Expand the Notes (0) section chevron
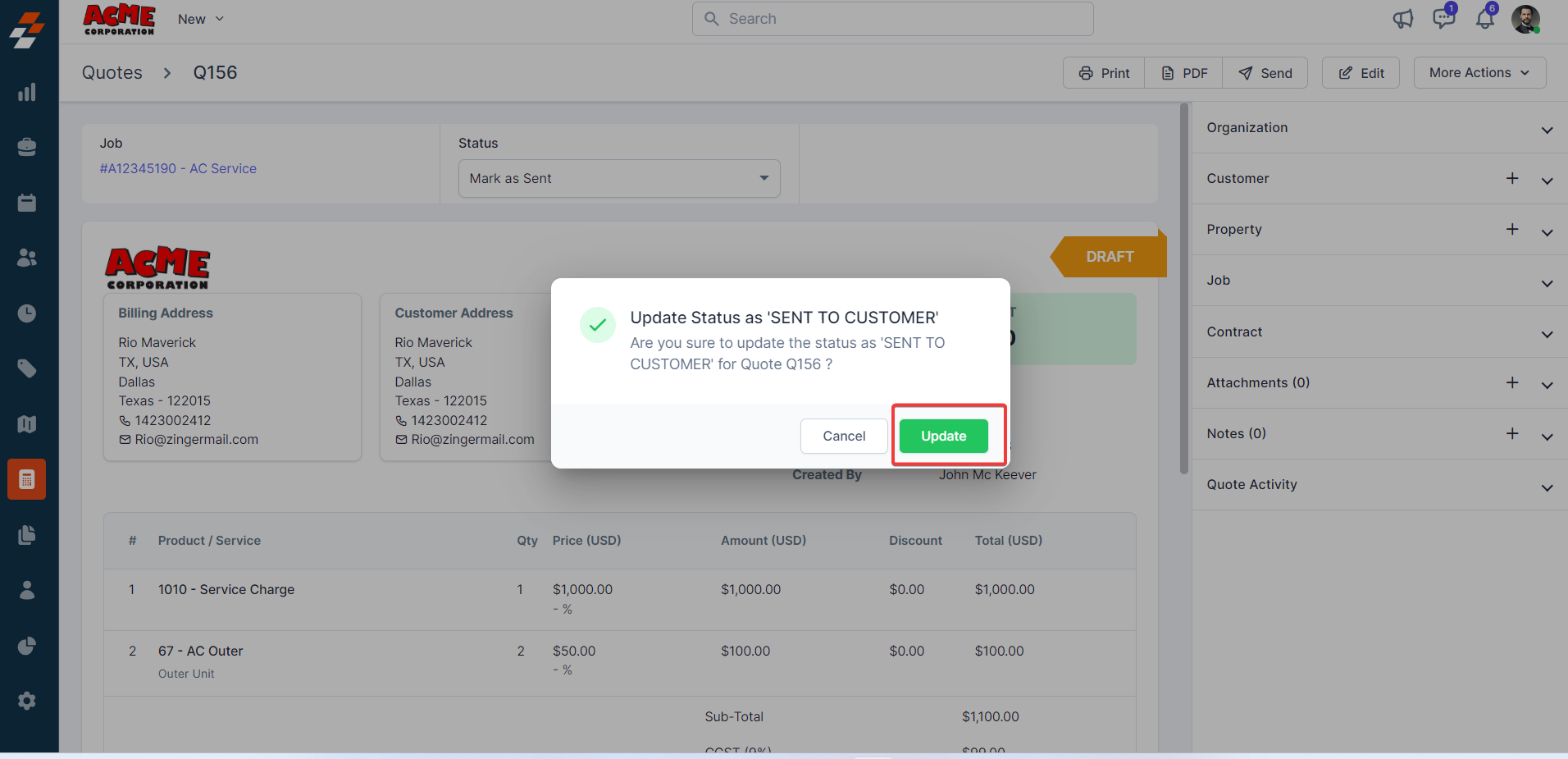Image resolution: width=1568 pixels, height=759 pixels. pyautogui.click(x=1547, y=437)
